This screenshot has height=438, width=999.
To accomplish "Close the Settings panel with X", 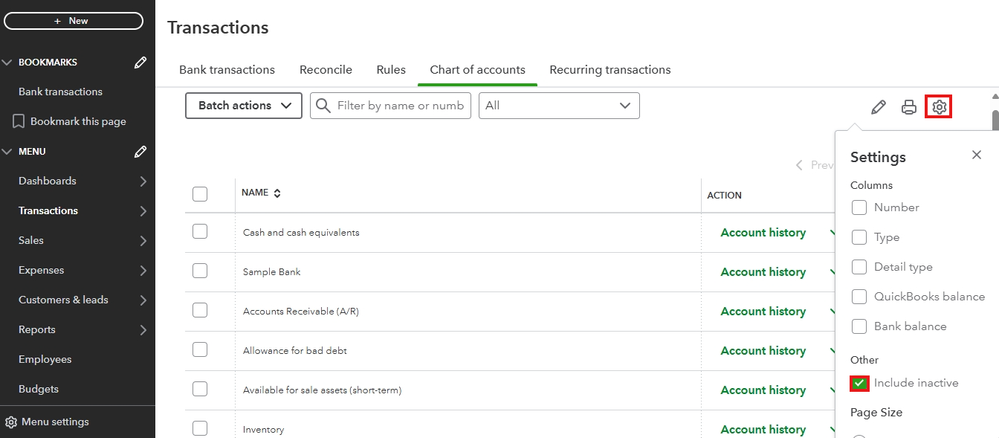I will coord(977,155).
